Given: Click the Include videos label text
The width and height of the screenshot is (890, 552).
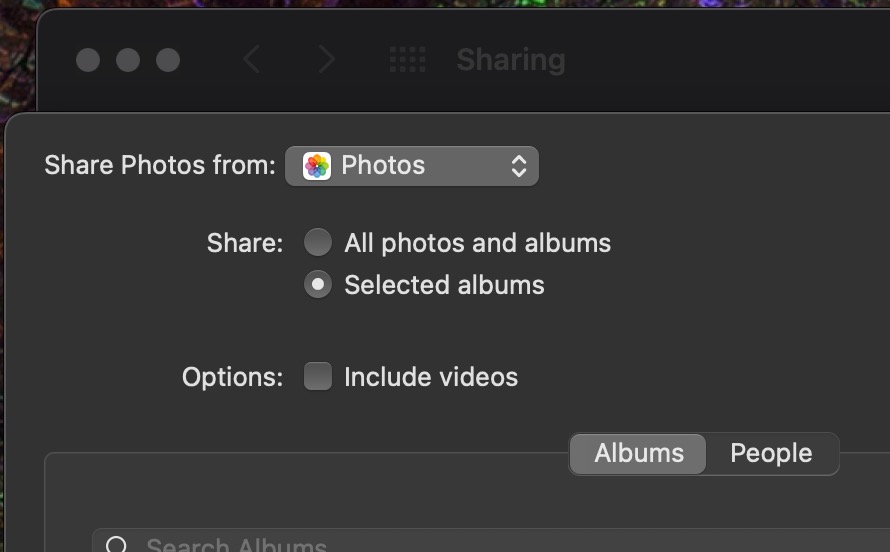Looking at the screenshot, I should (x=431, y=377).
